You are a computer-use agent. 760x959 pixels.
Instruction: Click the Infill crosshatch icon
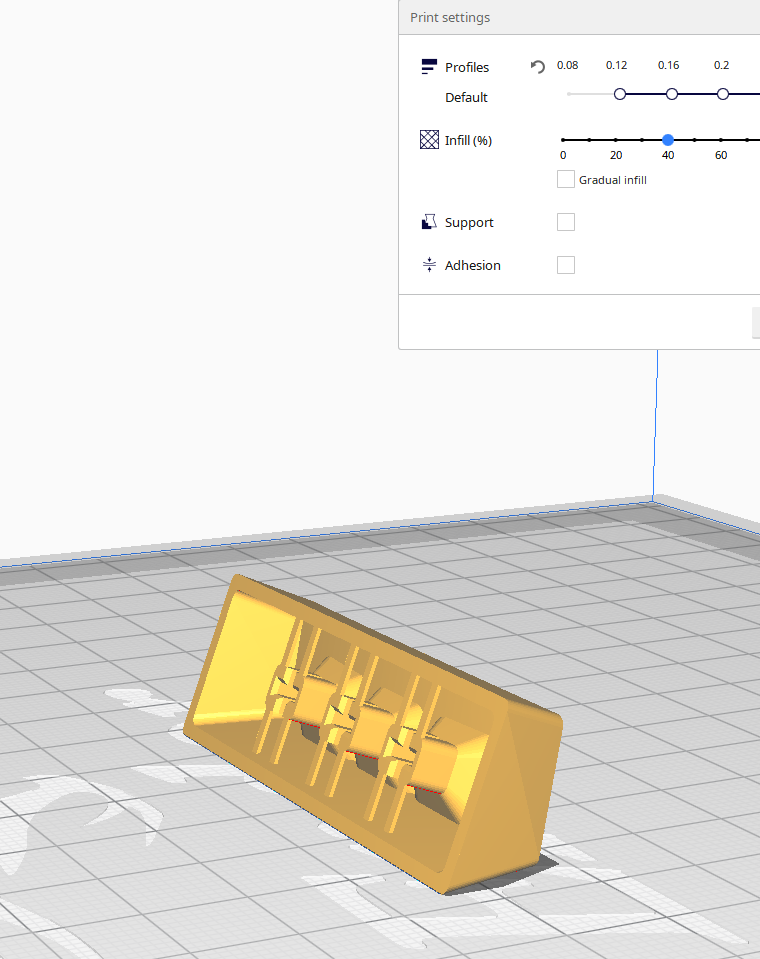pyautogui.click(x=429, y=140)
